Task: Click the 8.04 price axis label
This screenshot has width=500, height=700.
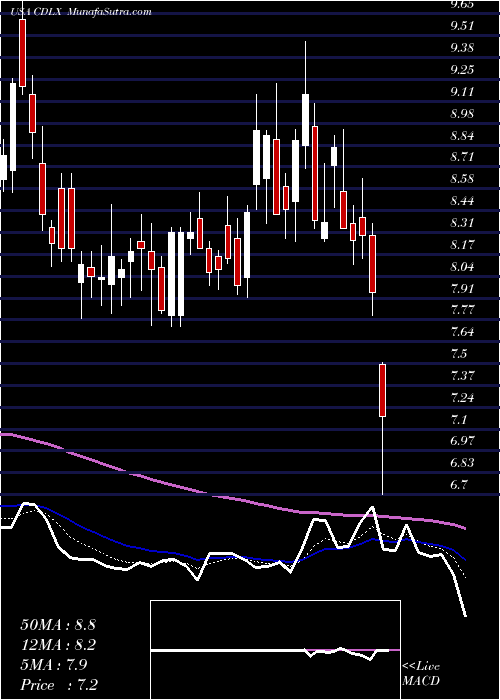Action: click(x=463, y=267)
